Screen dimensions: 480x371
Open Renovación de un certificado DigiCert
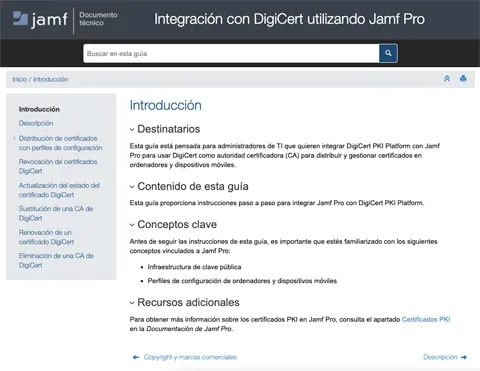46,237
